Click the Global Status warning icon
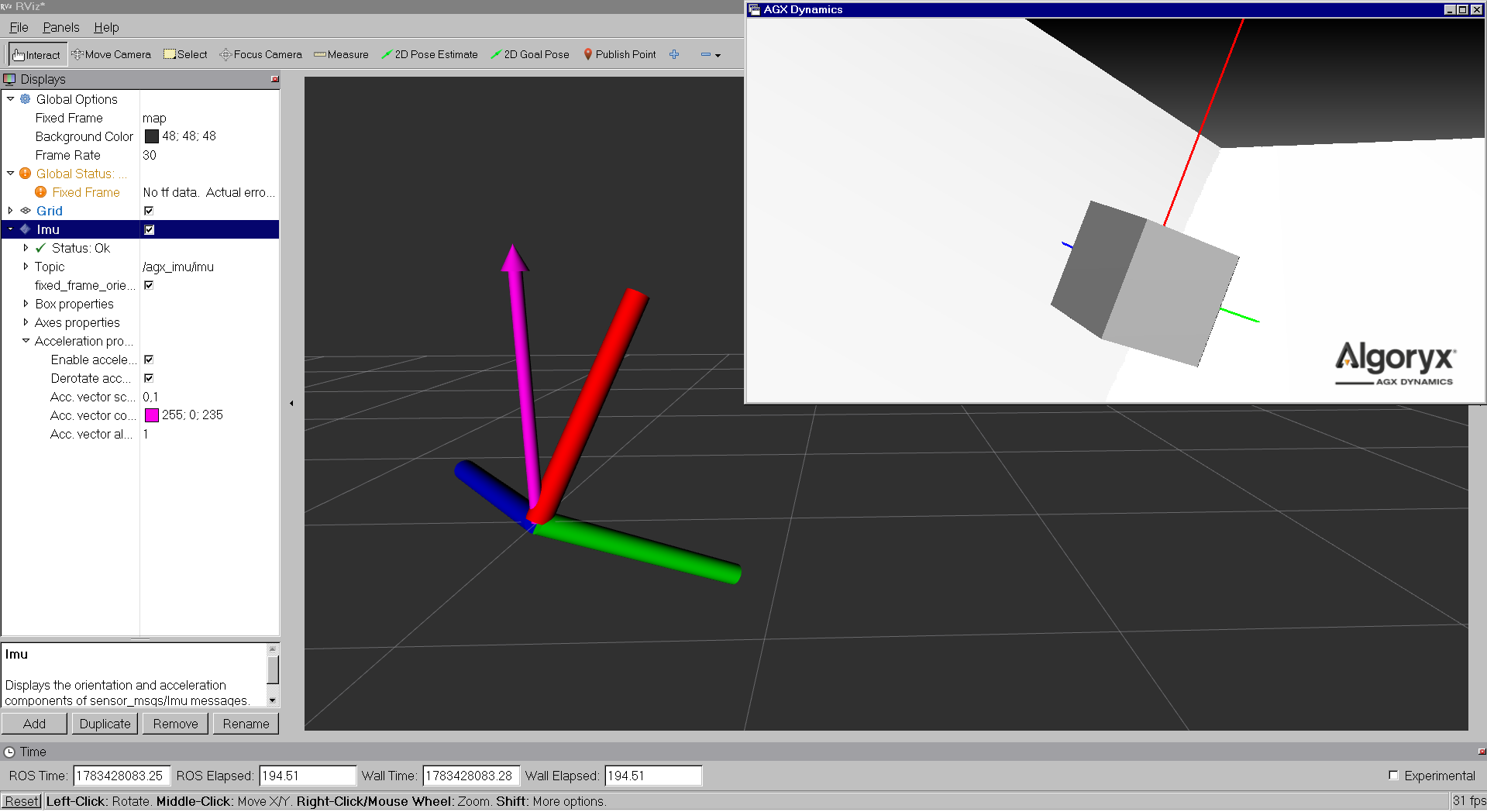The width and height of the screenshot is (1487, 812). click(x=26, y=174)
